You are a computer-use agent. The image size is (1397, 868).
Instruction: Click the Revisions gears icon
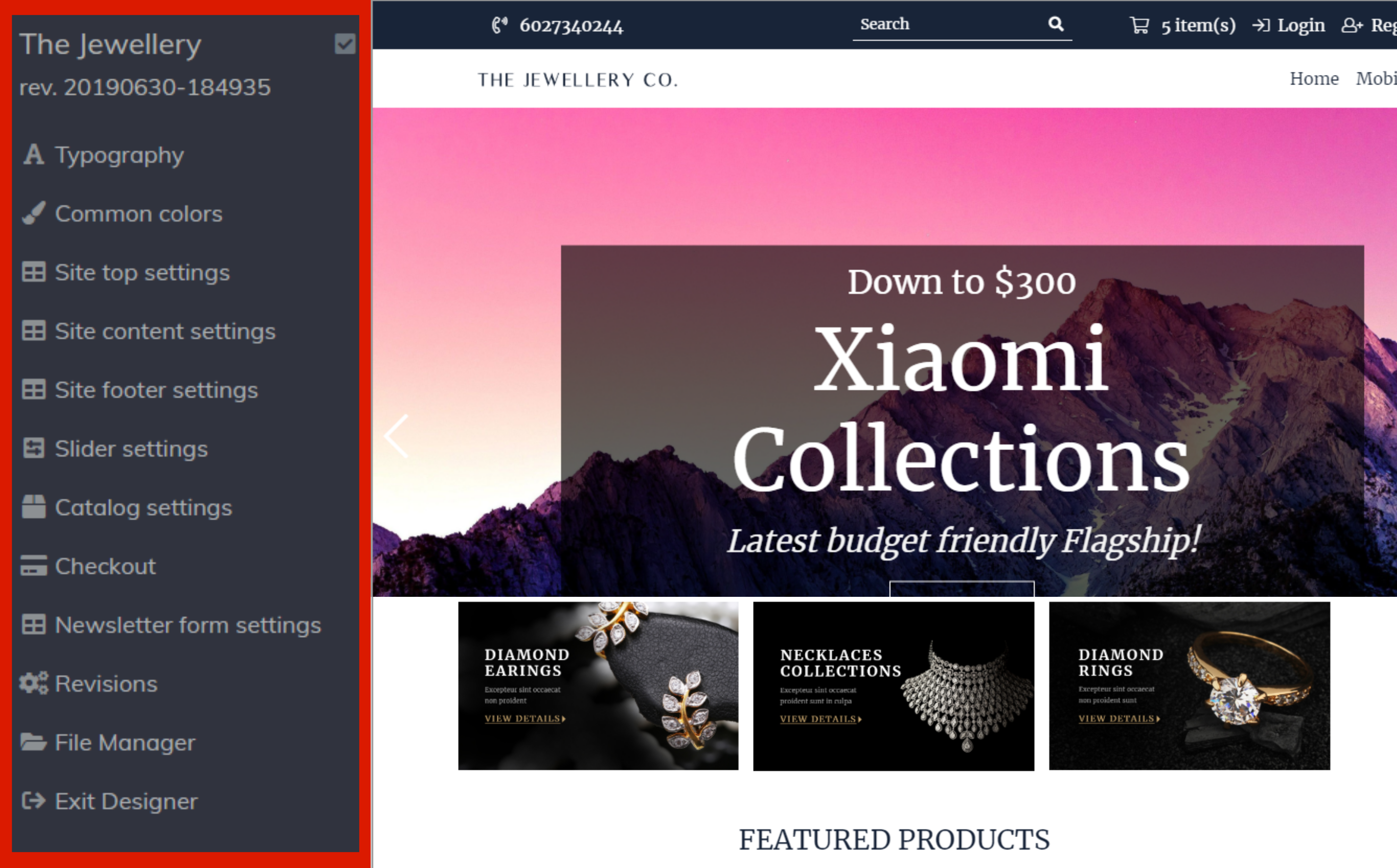tap(34, 683)
